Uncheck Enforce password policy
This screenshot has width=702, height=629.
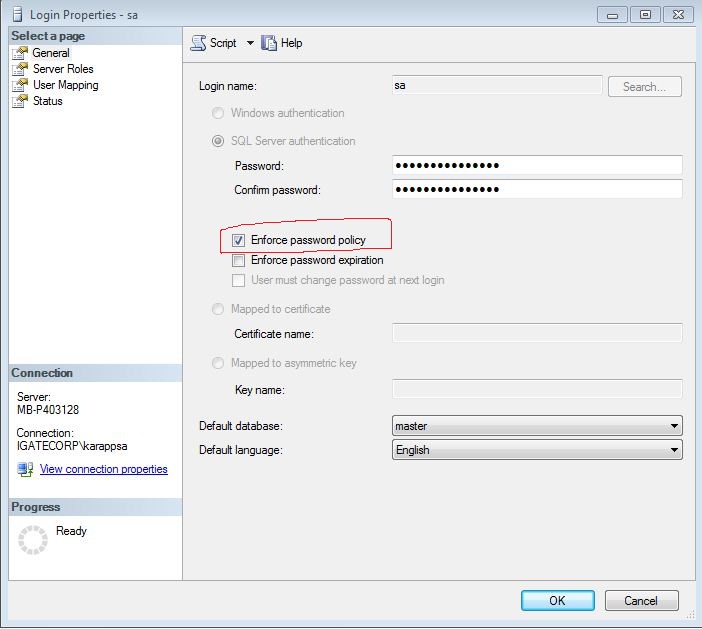238,240
